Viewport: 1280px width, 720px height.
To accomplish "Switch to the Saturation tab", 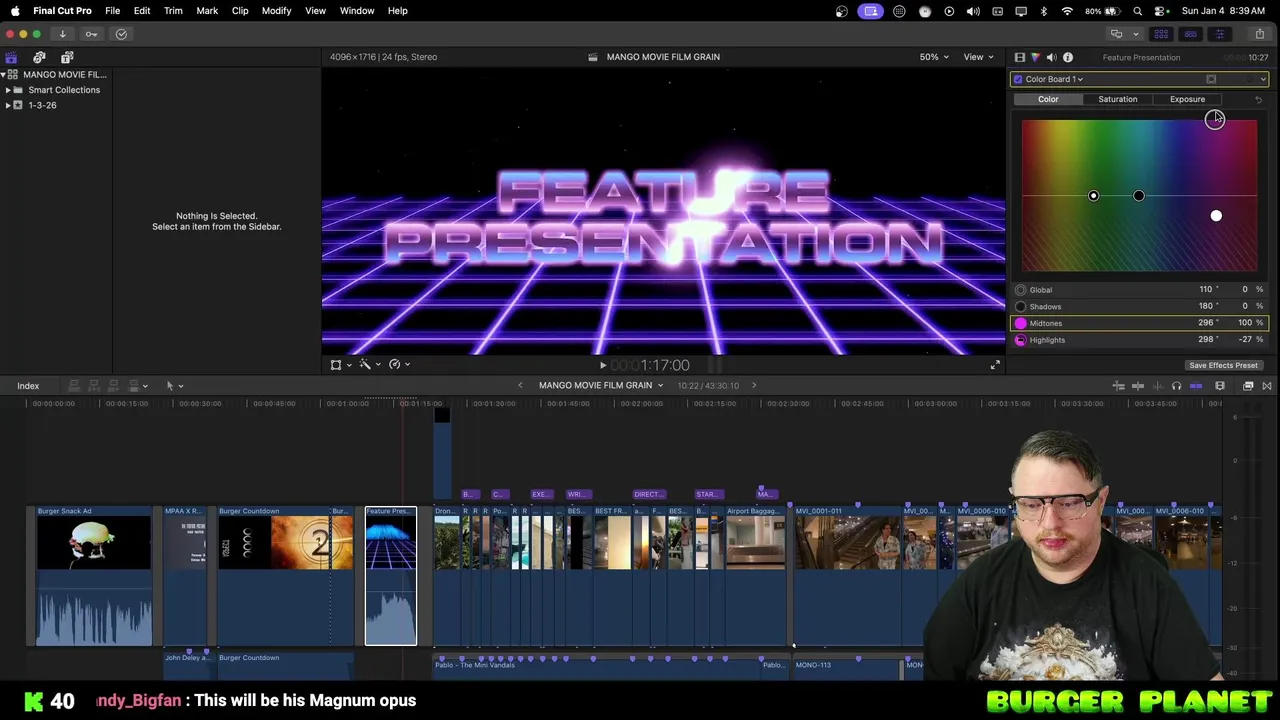I will [x=1117, y=99].
